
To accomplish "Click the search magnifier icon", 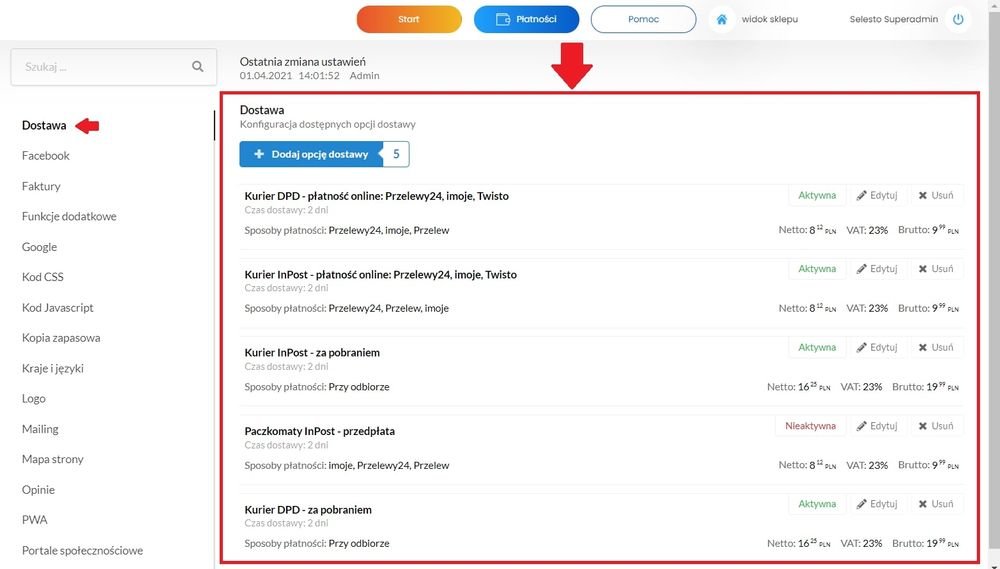I will [198, 66].
